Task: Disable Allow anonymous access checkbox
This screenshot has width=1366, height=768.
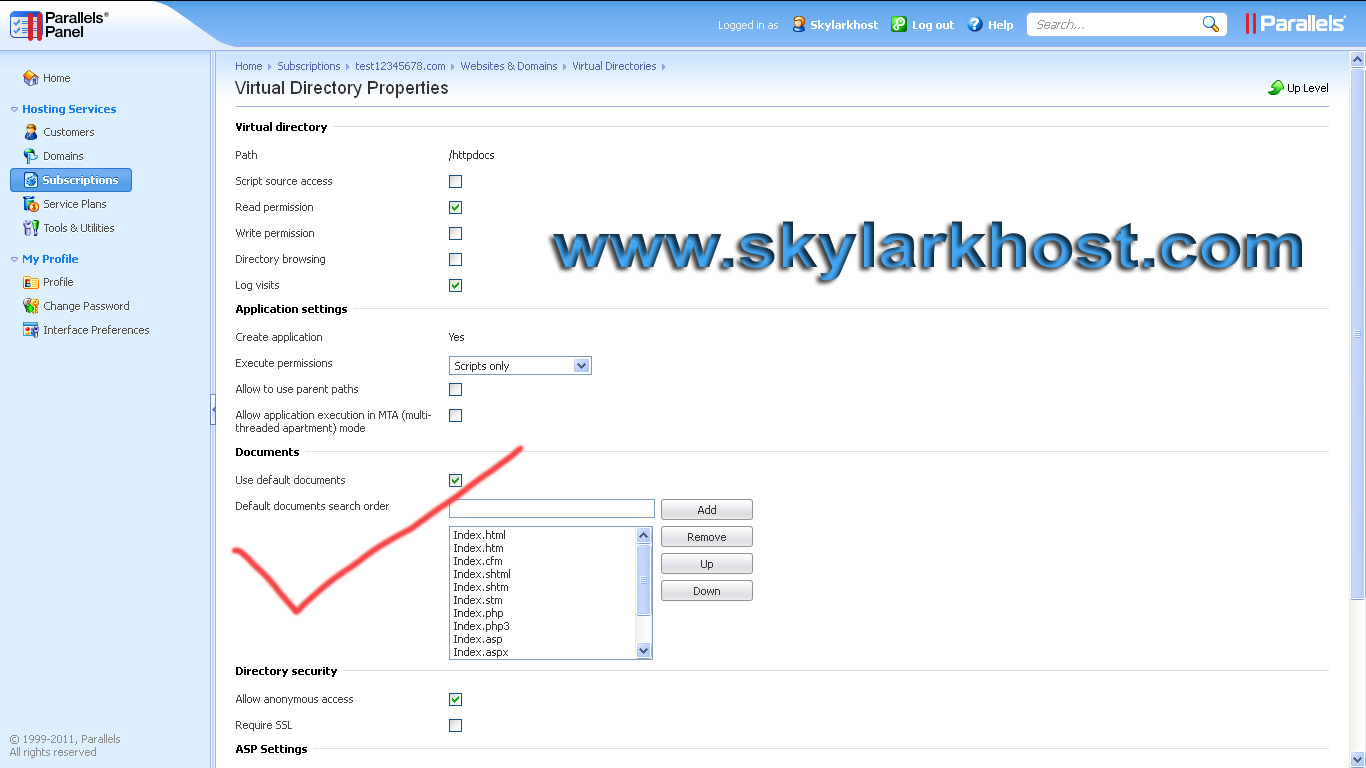Action: [x=455, y=699]
